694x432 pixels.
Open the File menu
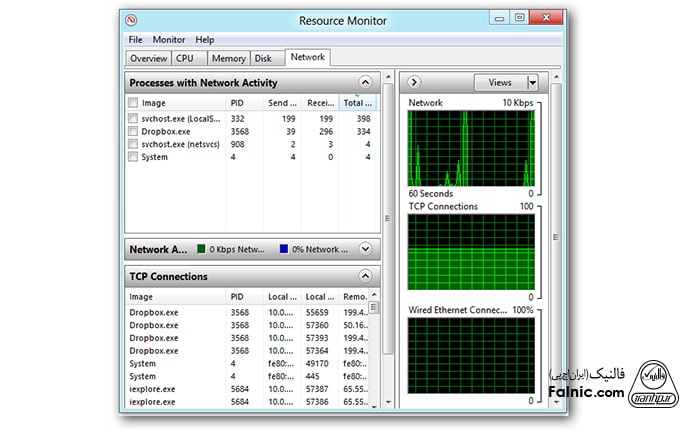(x=135, y=40)
